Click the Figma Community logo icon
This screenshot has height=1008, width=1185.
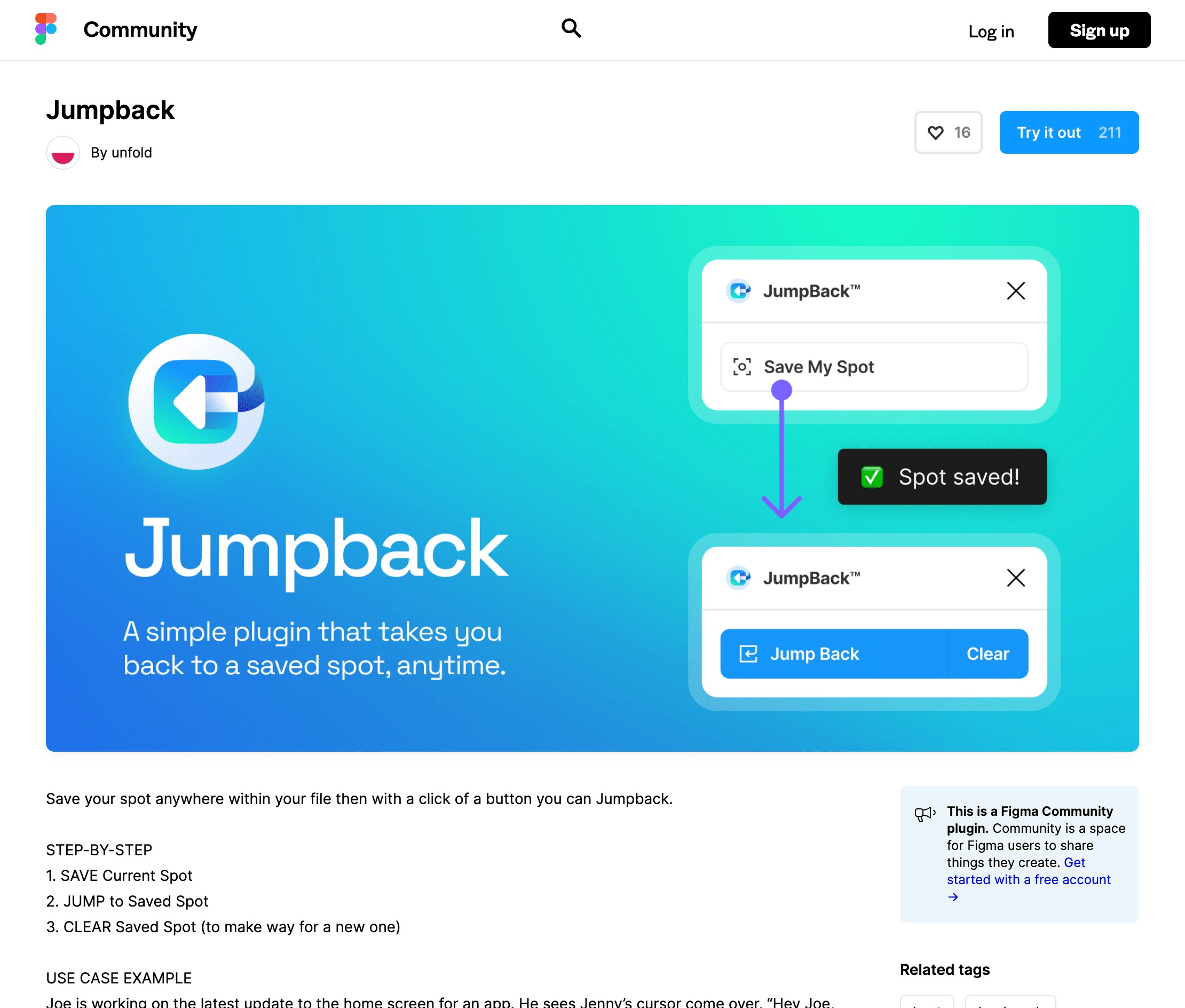pyautogui.click(x=45, y=29)
